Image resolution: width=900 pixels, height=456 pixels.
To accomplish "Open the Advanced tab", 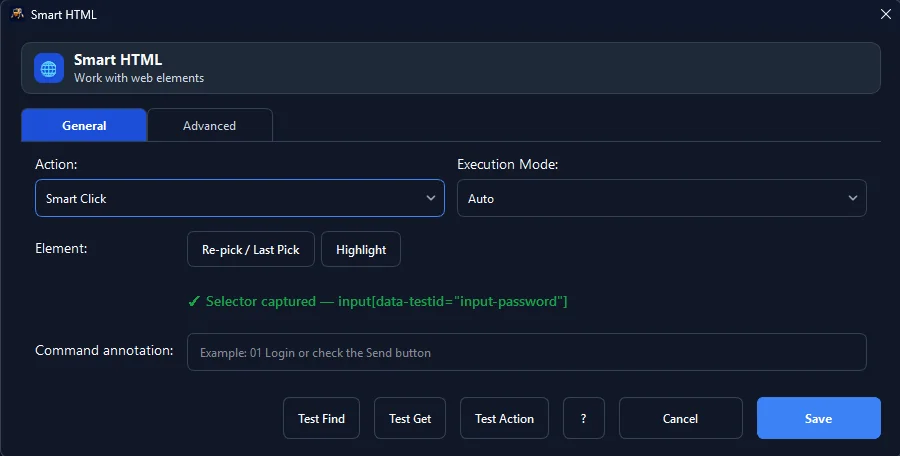I will tap(210, 125).
